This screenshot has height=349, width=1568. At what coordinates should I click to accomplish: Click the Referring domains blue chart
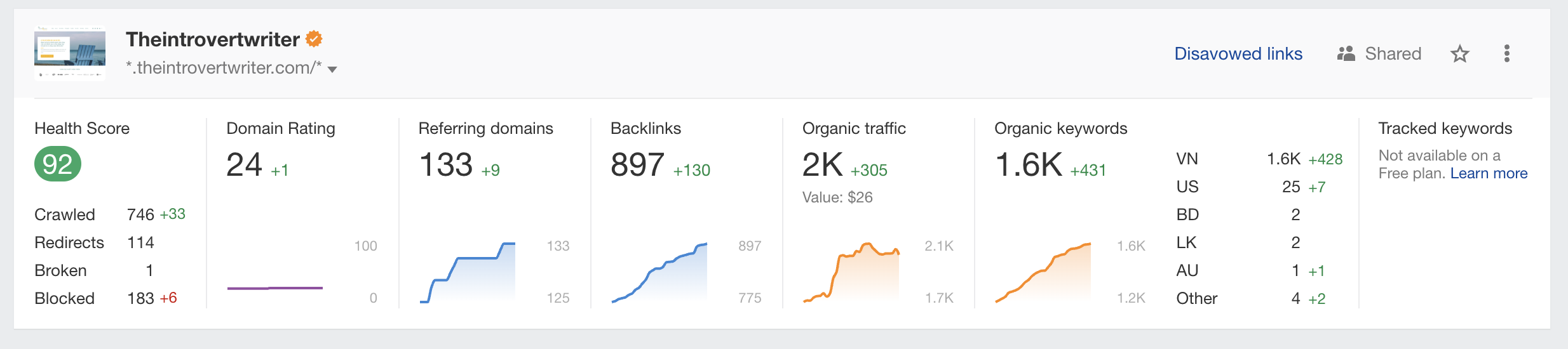click(x=468, y=272)
